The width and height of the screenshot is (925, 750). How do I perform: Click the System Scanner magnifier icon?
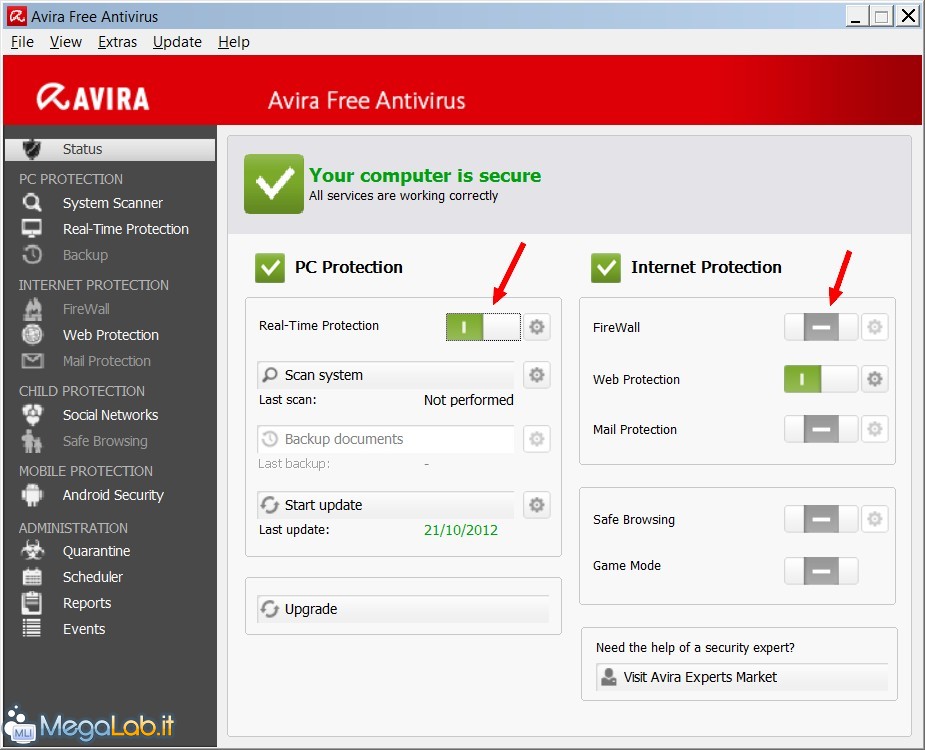(32, 203)
